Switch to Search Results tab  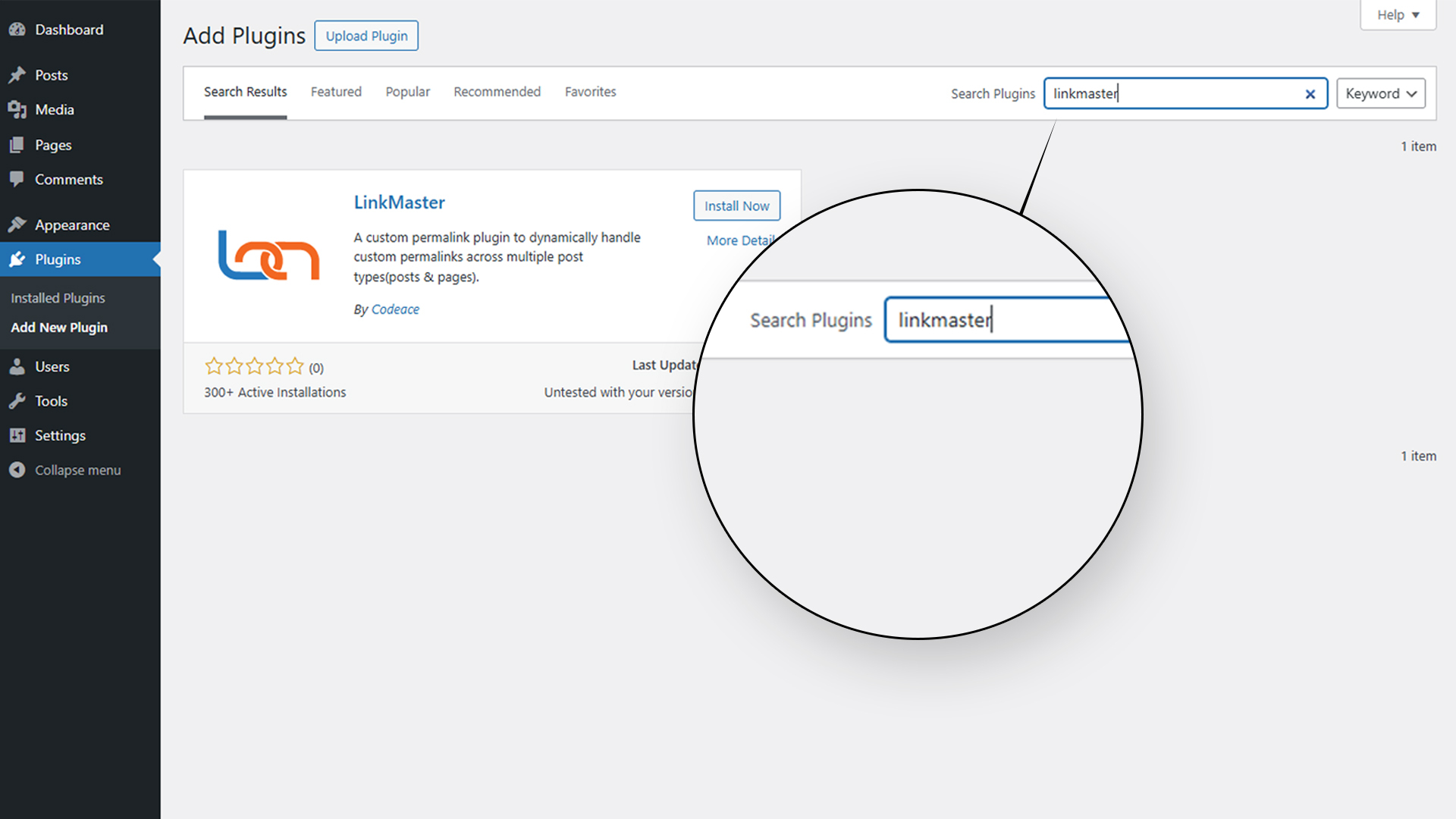tap(245, 92)
